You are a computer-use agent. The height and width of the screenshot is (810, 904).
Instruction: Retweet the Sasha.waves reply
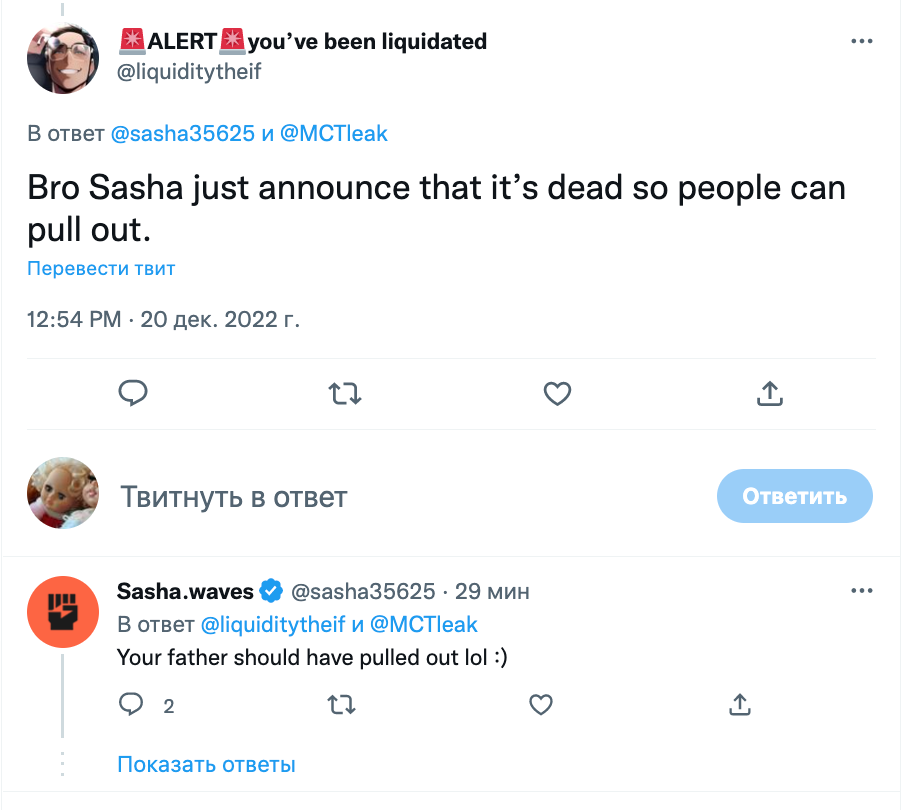point(342,705)
